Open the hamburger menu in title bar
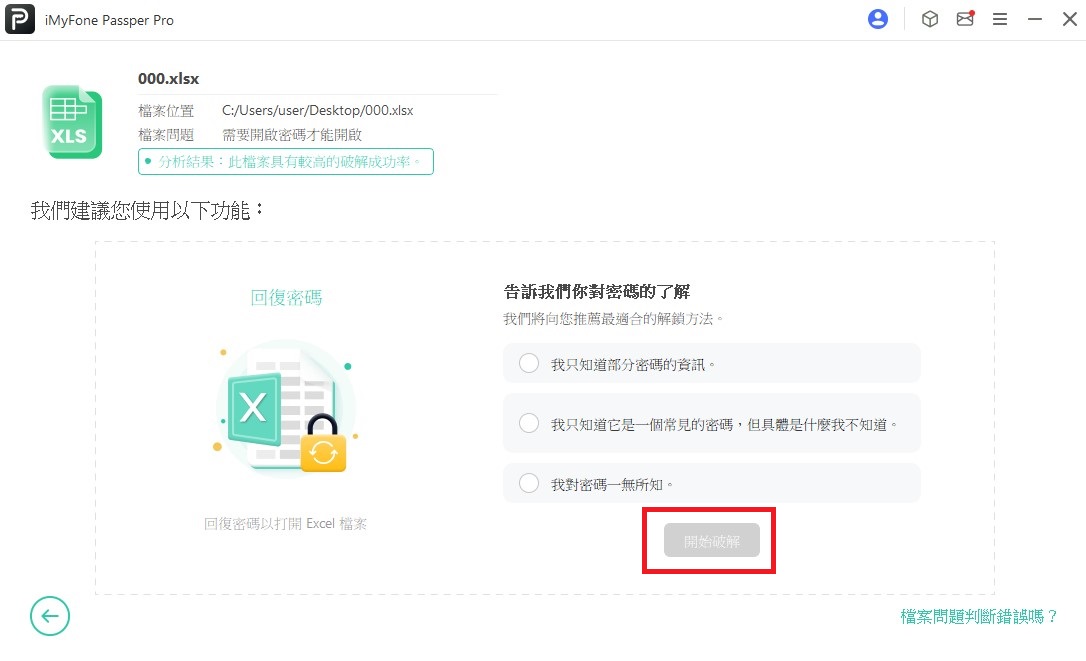1086x661 pixels. point(1000,19)
